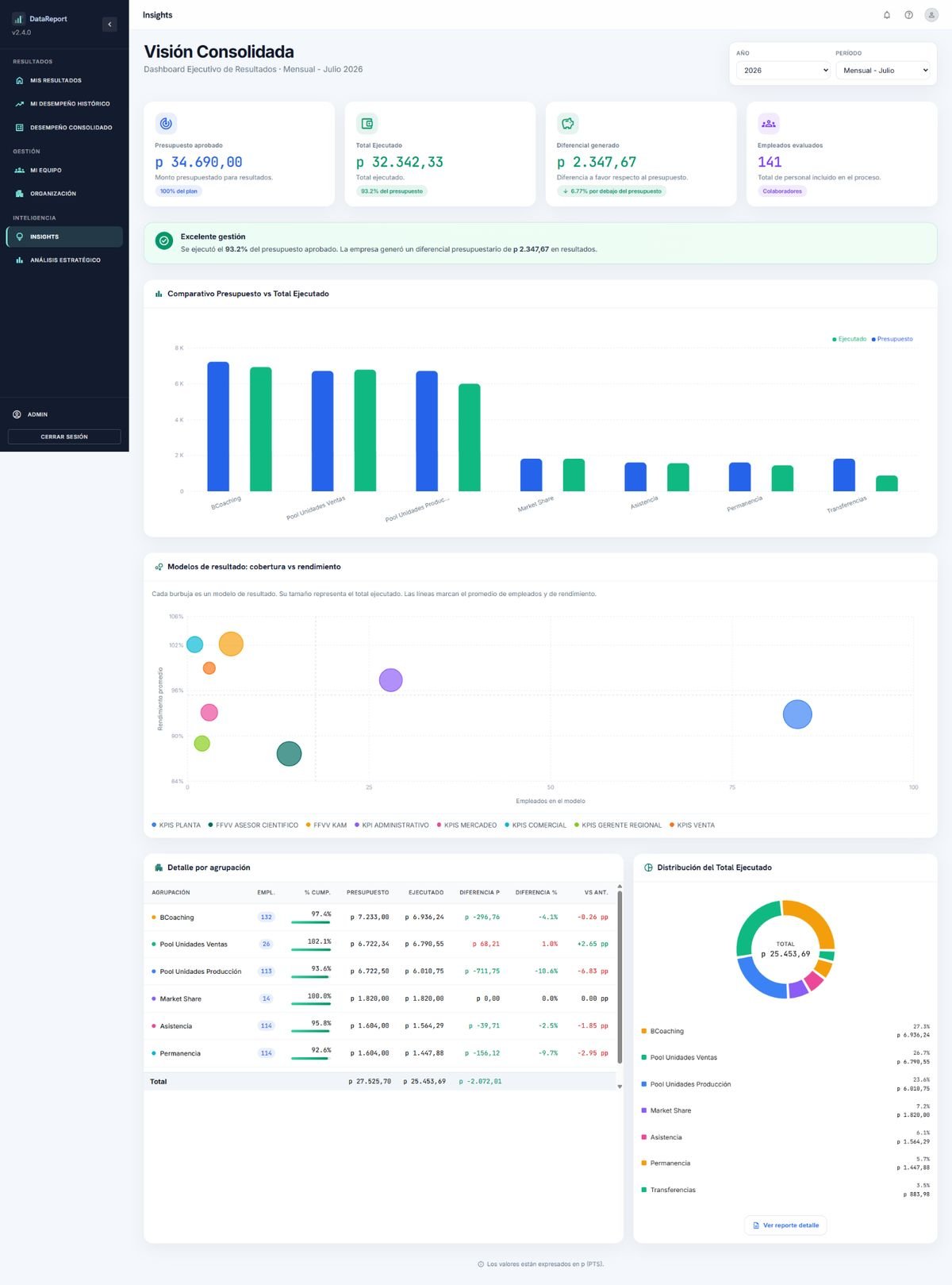Click the Cerrar Sesión button
This screenshot has width=952, height=1285.
point(64,437)
